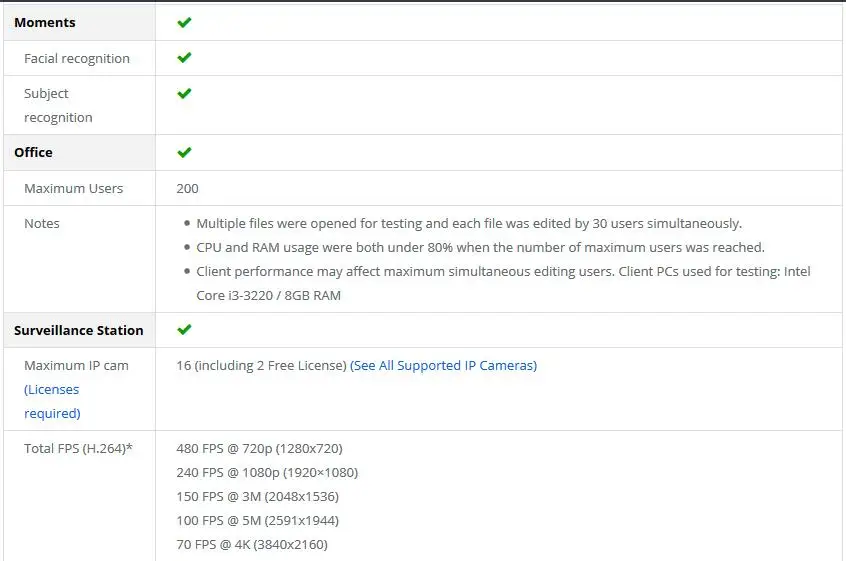
Task: Click the Maximum Users label
Action: tap(73, 188)
